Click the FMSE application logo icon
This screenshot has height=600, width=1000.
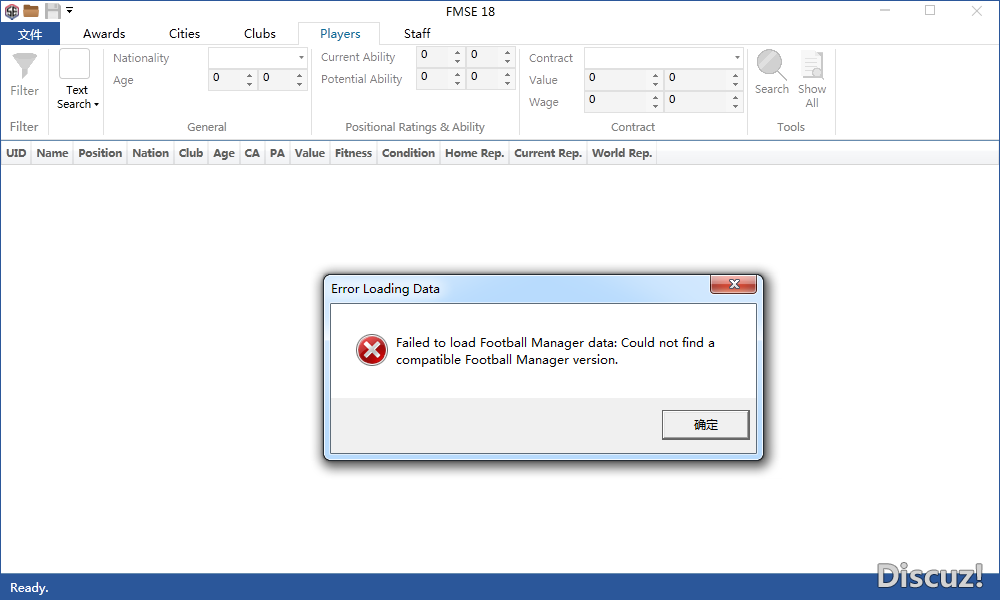[x=11, y=11]
